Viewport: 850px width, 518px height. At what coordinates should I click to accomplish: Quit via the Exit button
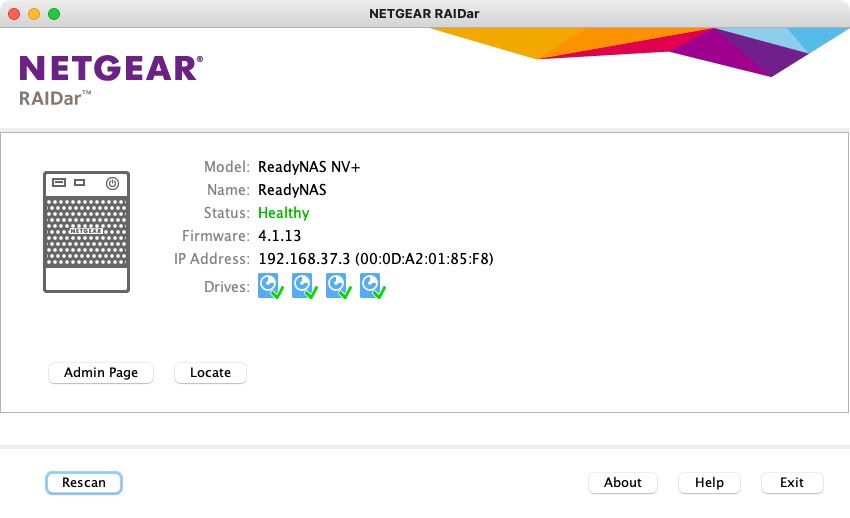(x=791, y=483)
